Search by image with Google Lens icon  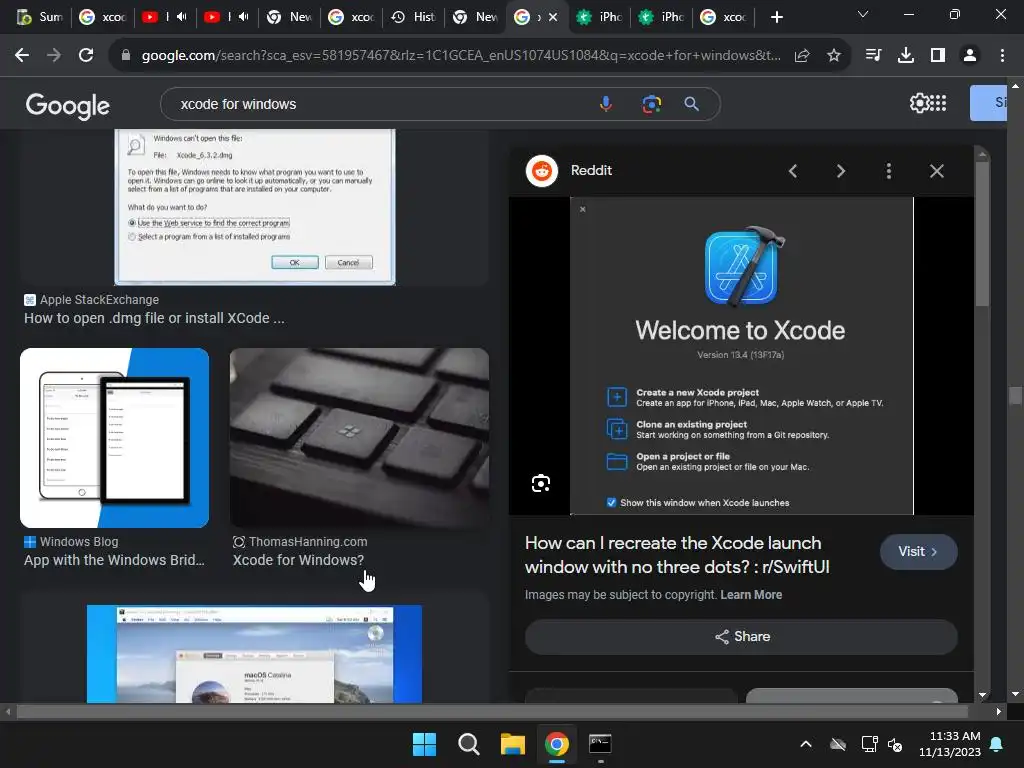(651, 104)
